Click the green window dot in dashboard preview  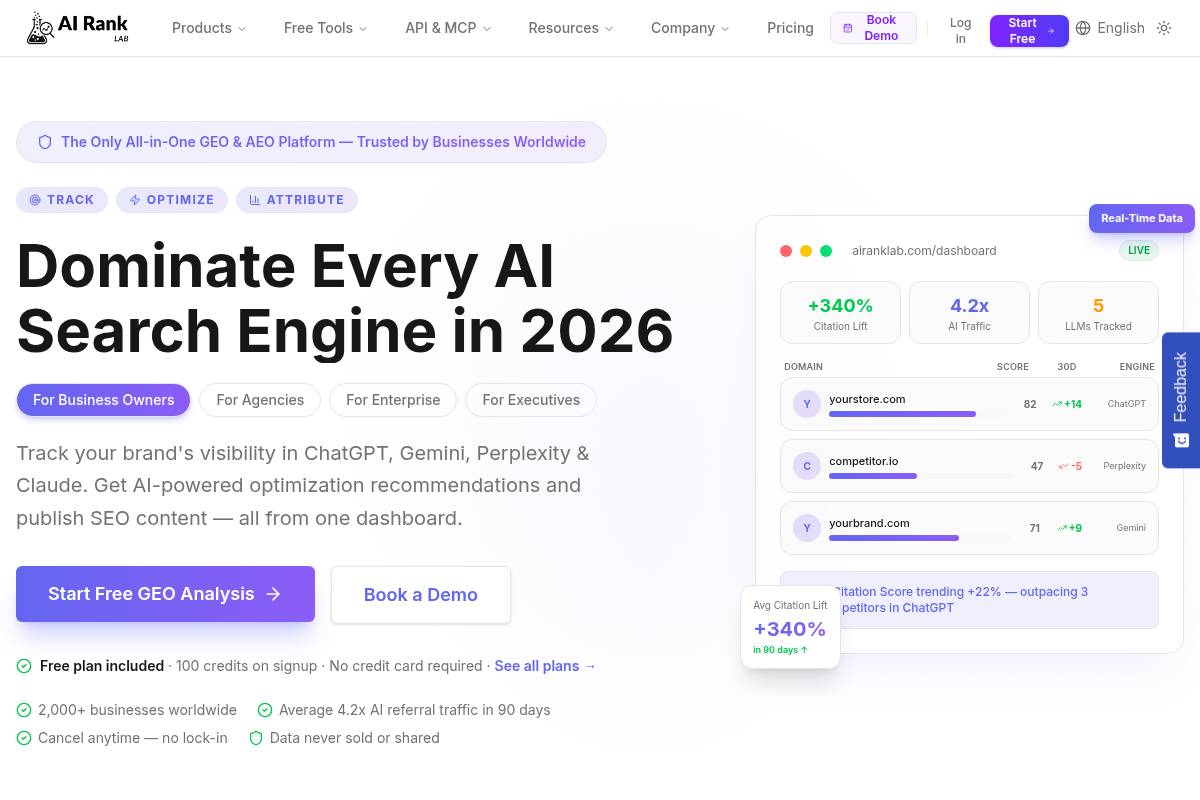[x=826, y=251]
